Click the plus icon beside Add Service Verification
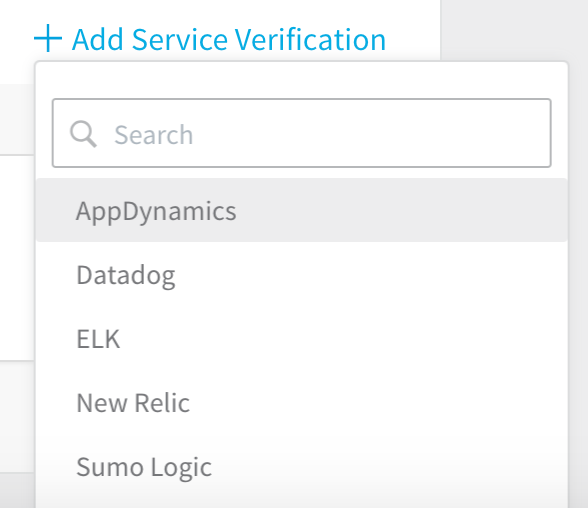 [x=48, y=38]
